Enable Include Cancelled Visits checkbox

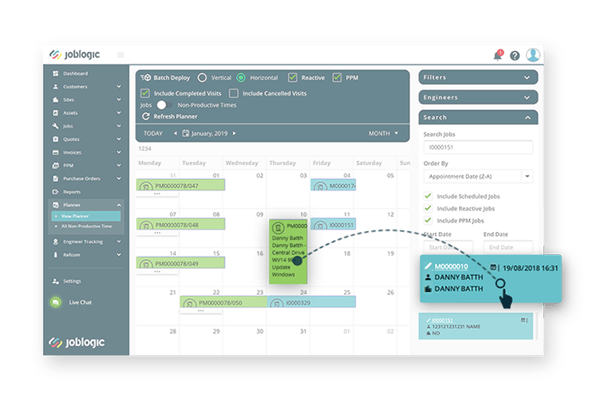click(x=233, y=92)
